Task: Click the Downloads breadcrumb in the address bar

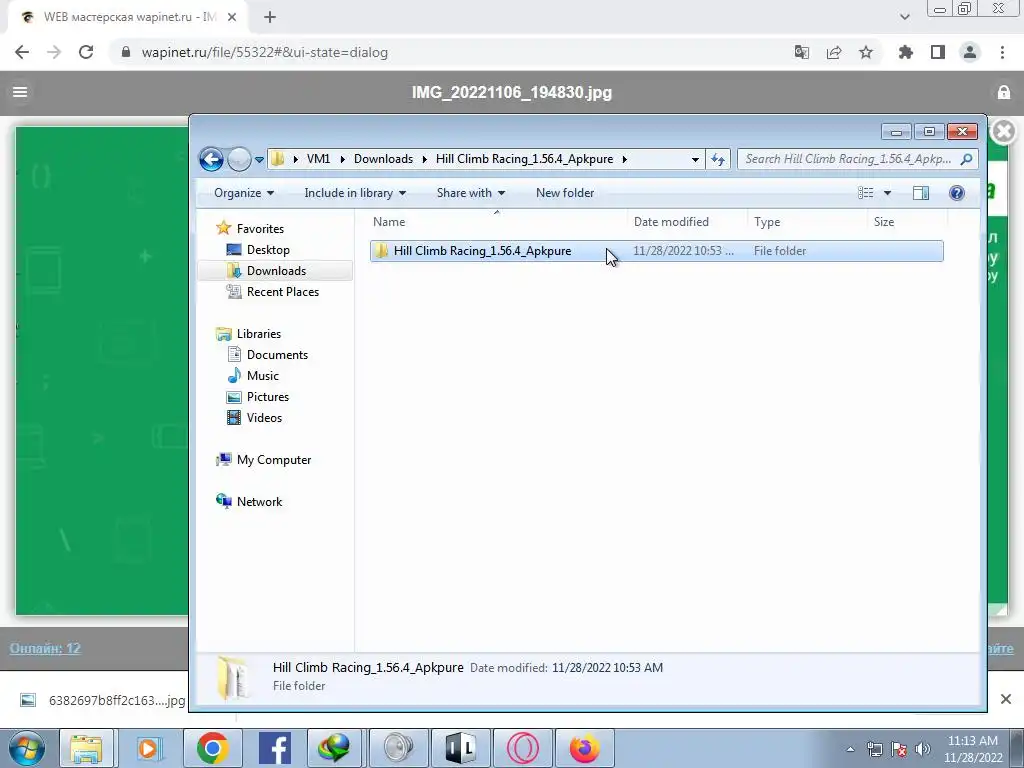Action: (x=383, y=159)
